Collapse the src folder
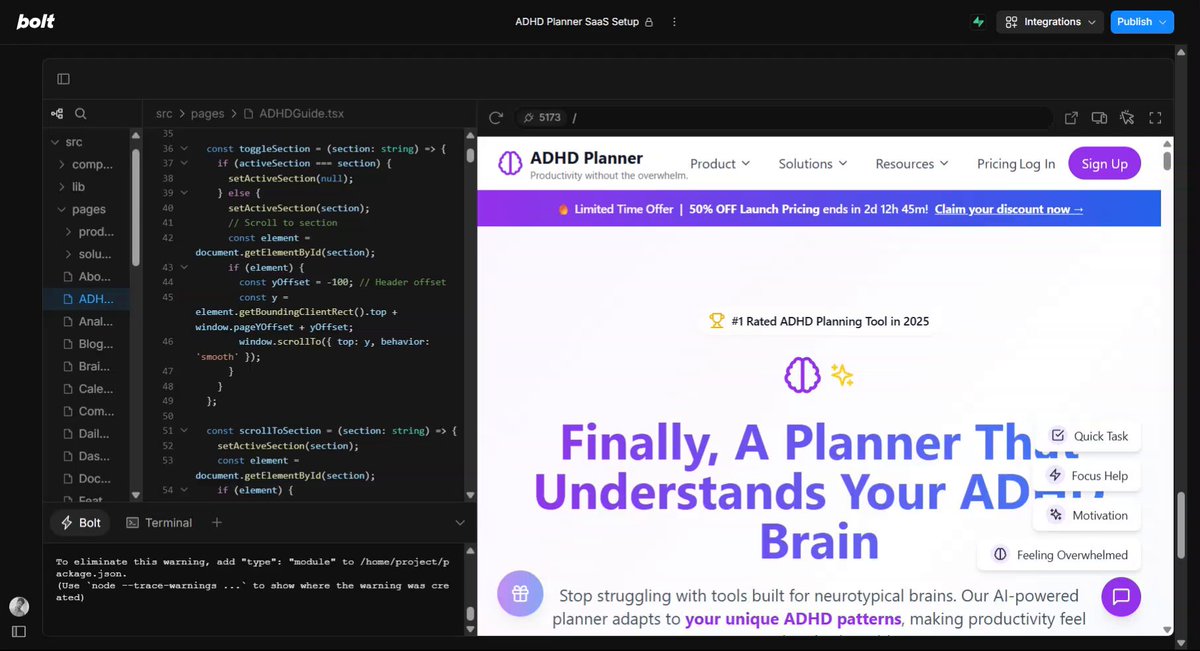The height and width of the screenshot is (651, 1200). [x=66, y=142]
